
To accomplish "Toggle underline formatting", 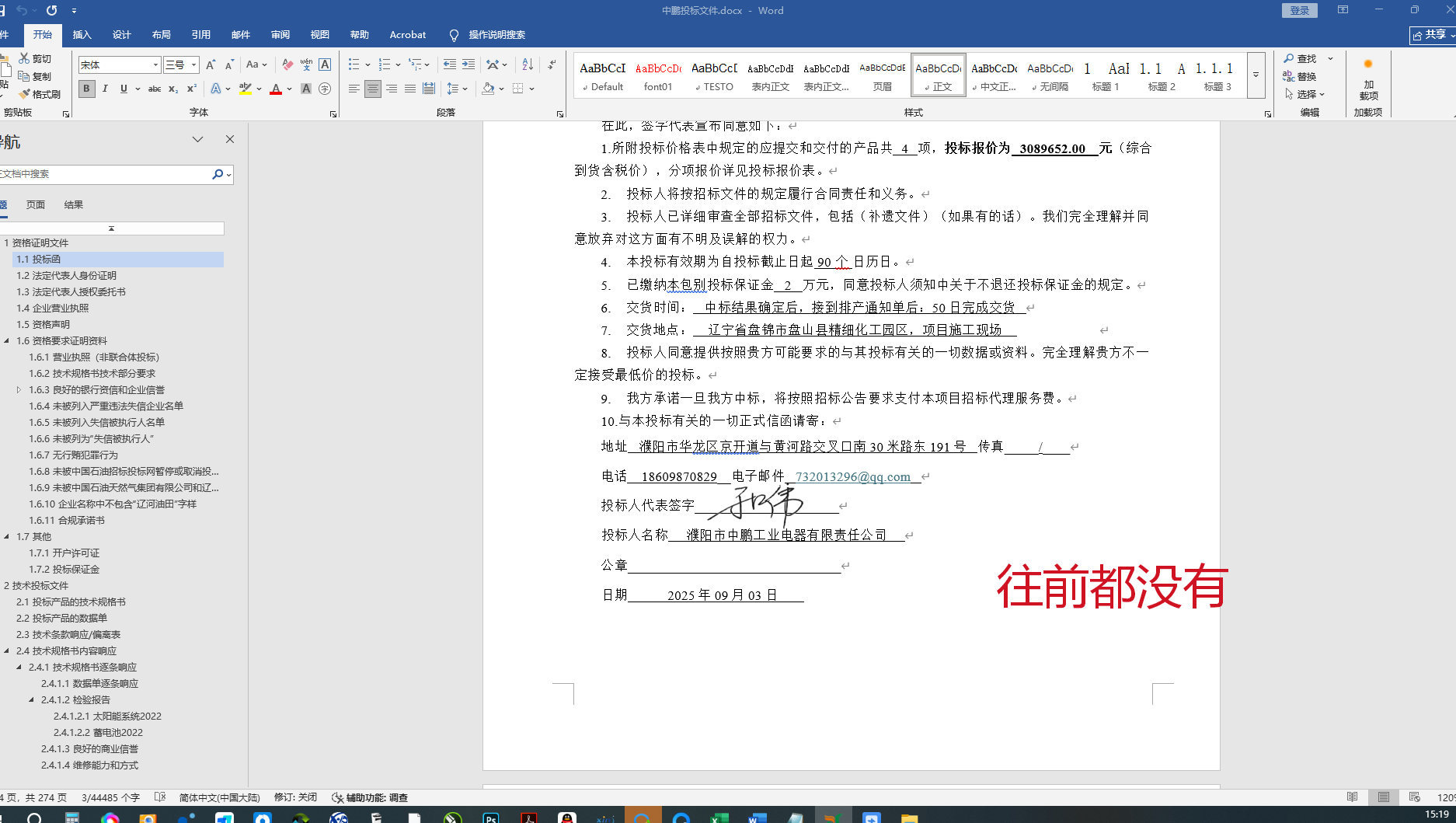I will click(124, 89).
